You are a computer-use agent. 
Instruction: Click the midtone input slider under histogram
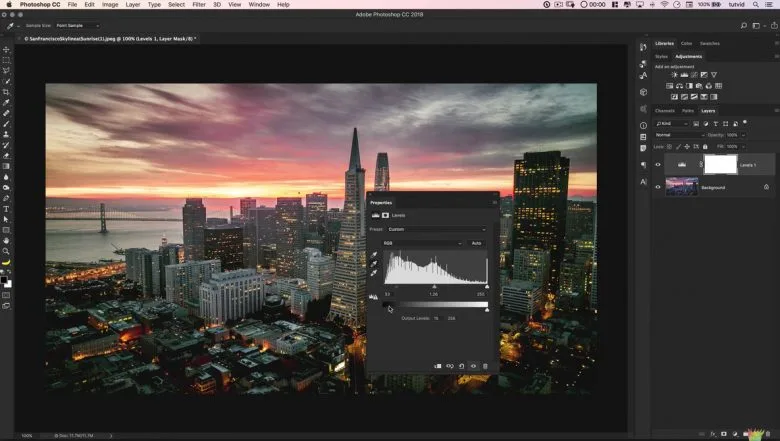coord(434,287)
